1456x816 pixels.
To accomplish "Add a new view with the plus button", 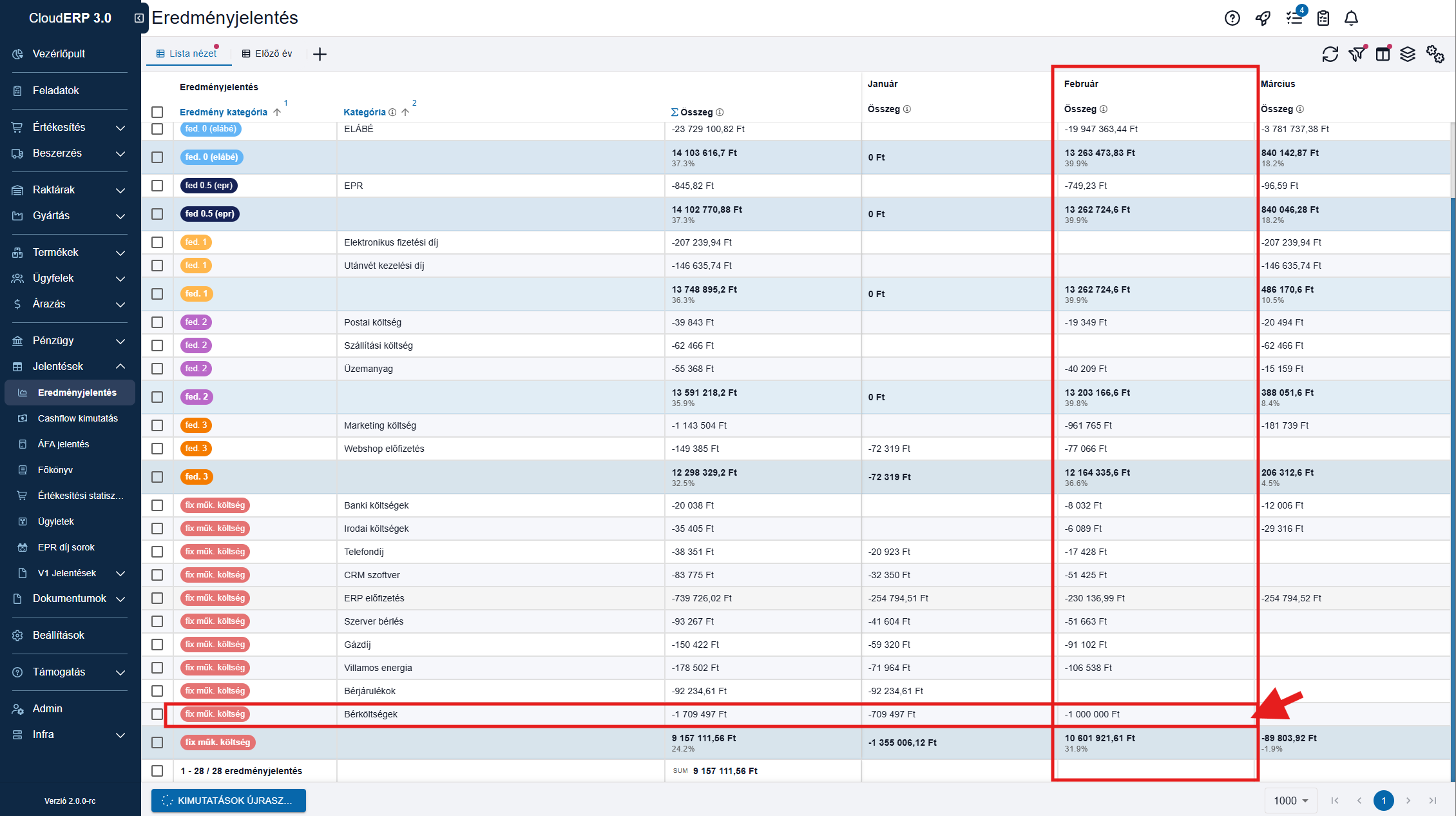I will tap(320, 54).
